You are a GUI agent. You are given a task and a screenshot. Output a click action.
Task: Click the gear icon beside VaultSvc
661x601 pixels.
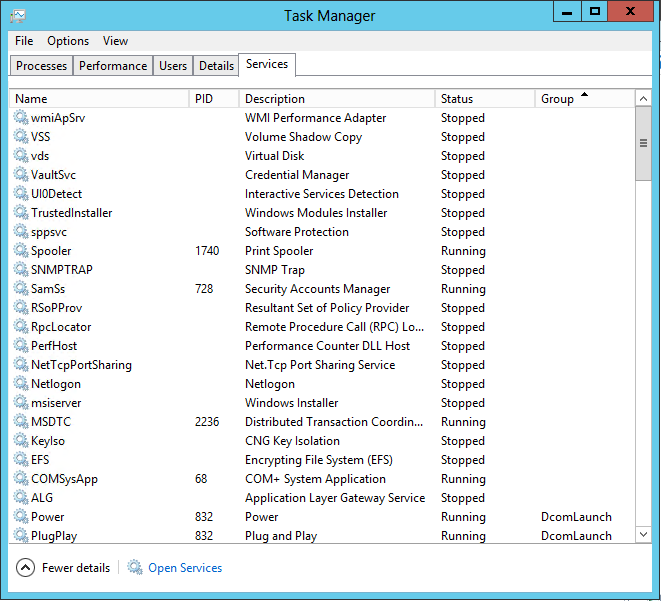(x=21, y=174)
